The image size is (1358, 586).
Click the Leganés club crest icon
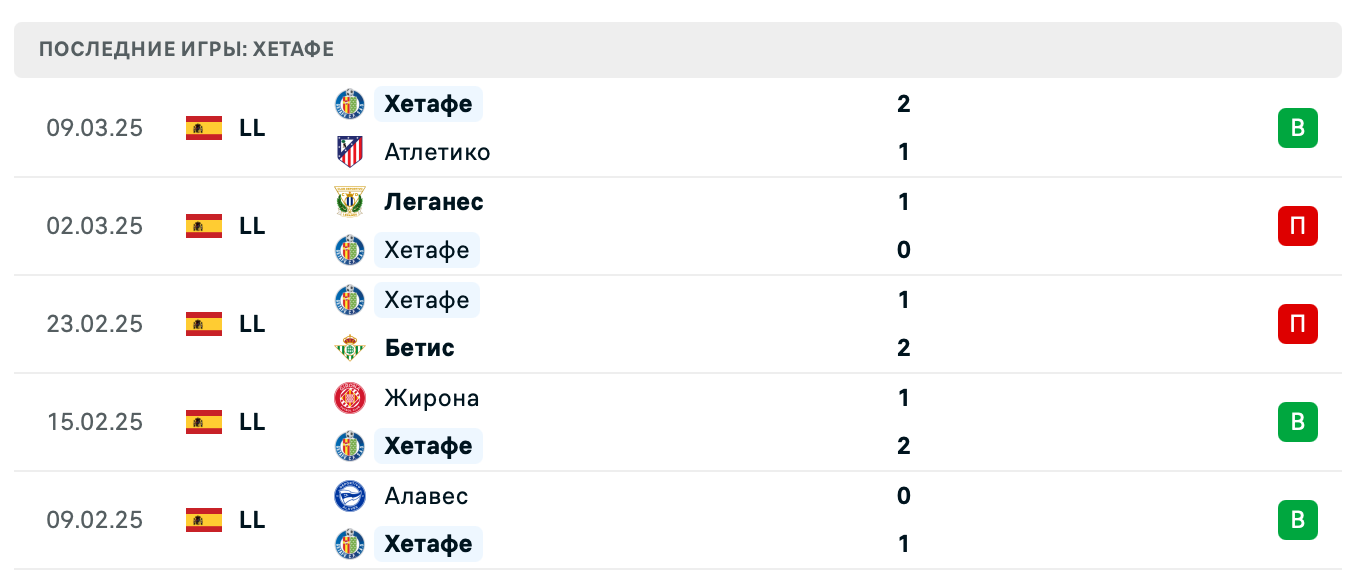pyautogui.click(x=350, y=201)
